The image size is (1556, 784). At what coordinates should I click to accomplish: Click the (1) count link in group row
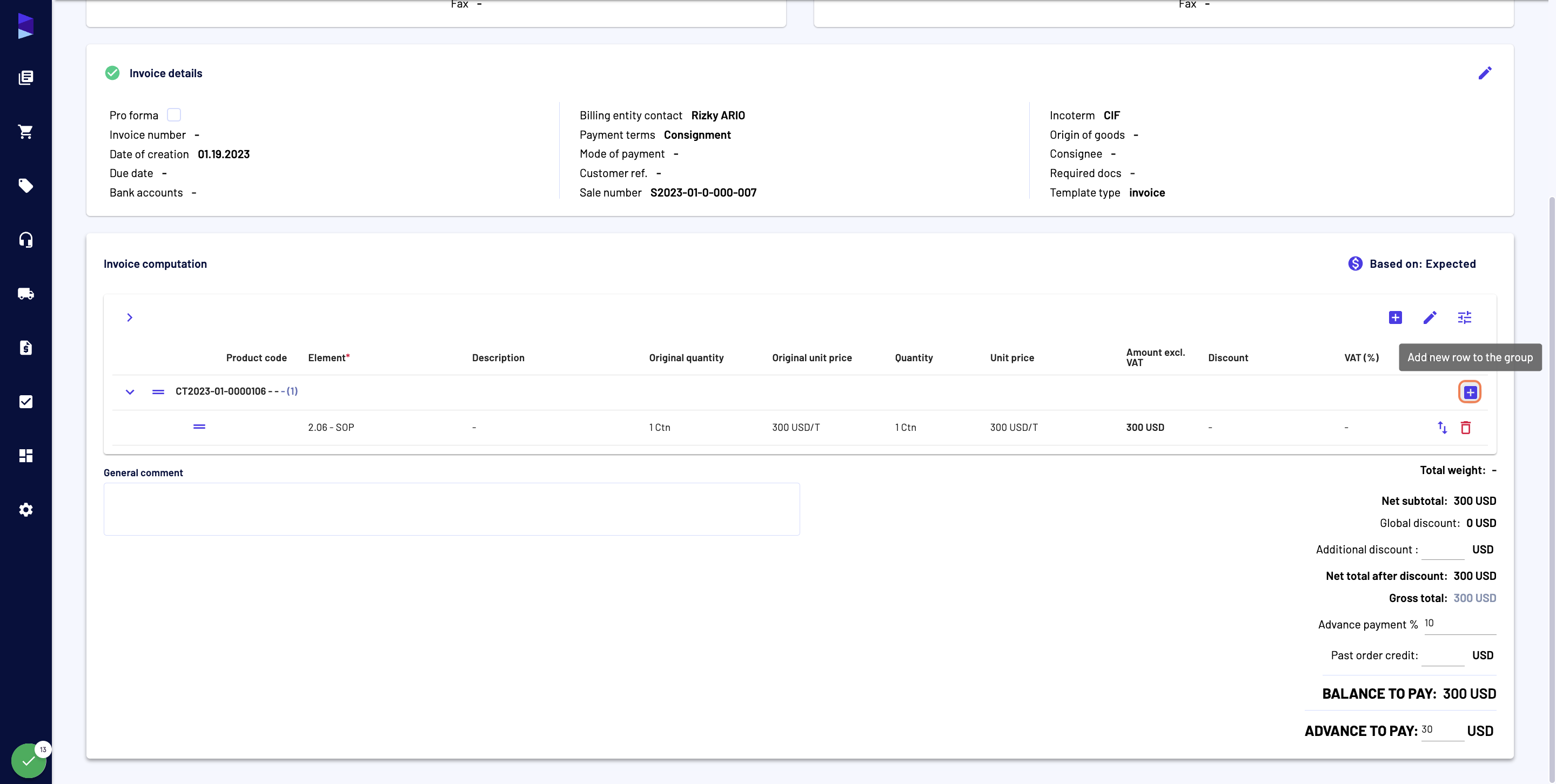click(292, 391)
